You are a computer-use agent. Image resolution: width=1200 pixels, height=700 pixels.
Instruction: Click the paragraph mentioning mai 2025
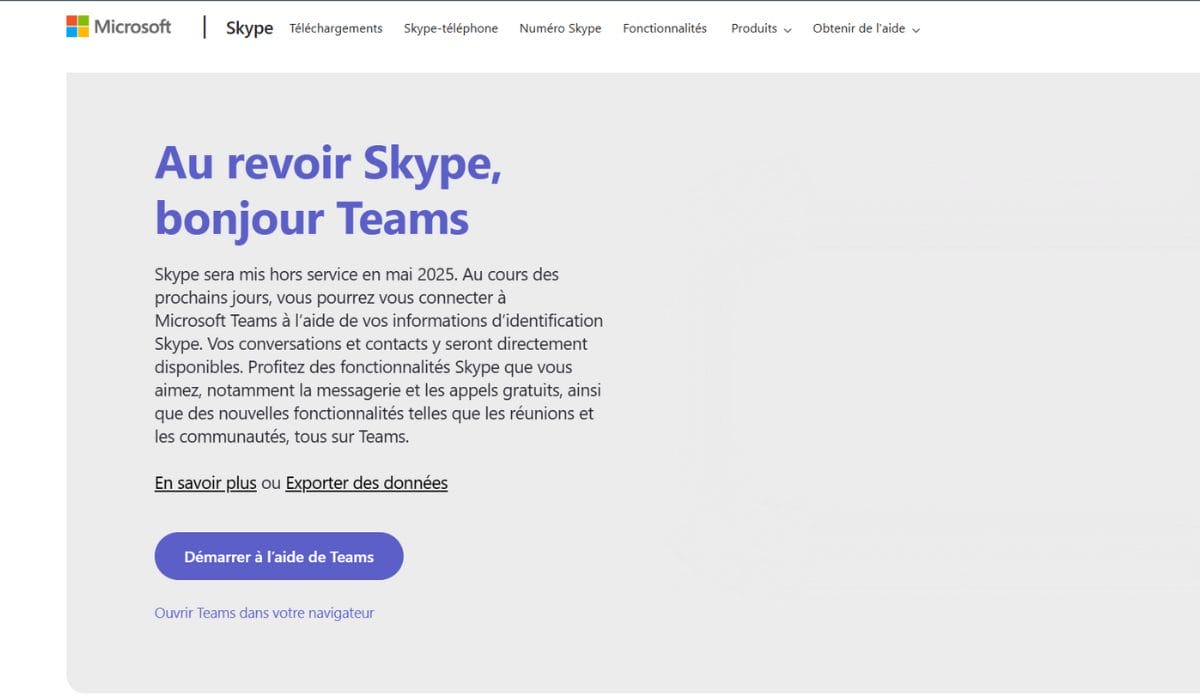[x=378, y=355]
